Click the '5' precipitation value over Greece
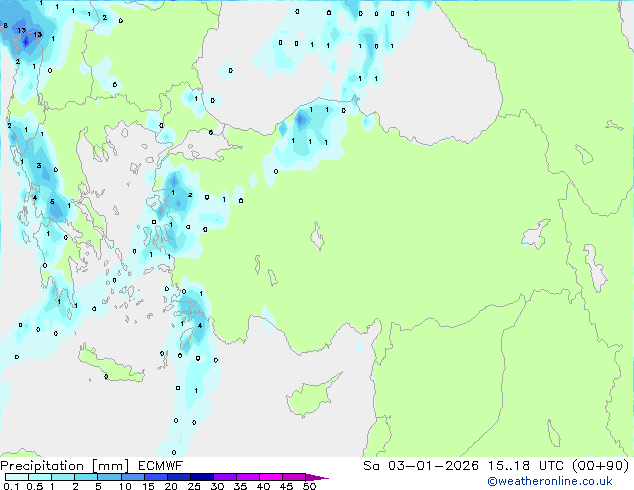This screenshot has width=634, height=490. click(52, 202)
